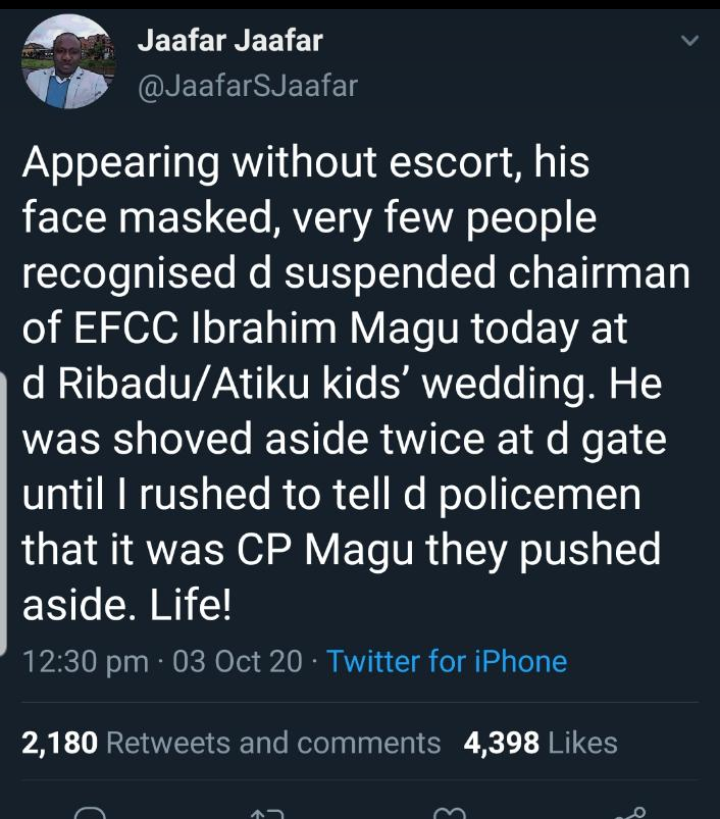Click the 12:30 pm timestamp
720x819 pixels.
tap(85, 662)
